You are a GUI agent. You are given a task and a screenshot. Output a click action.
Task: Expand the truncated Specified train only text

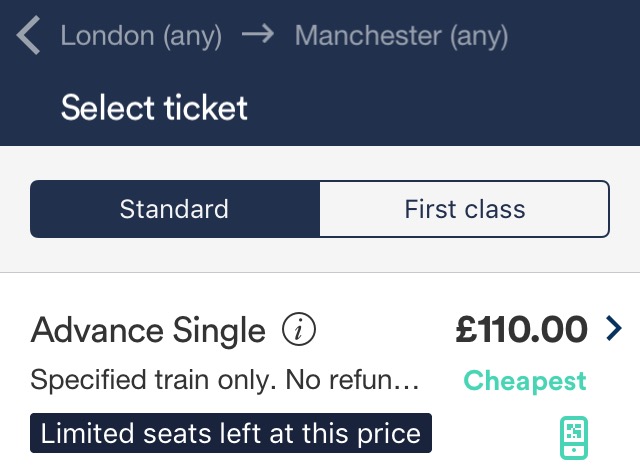click(x=225, y=381)
